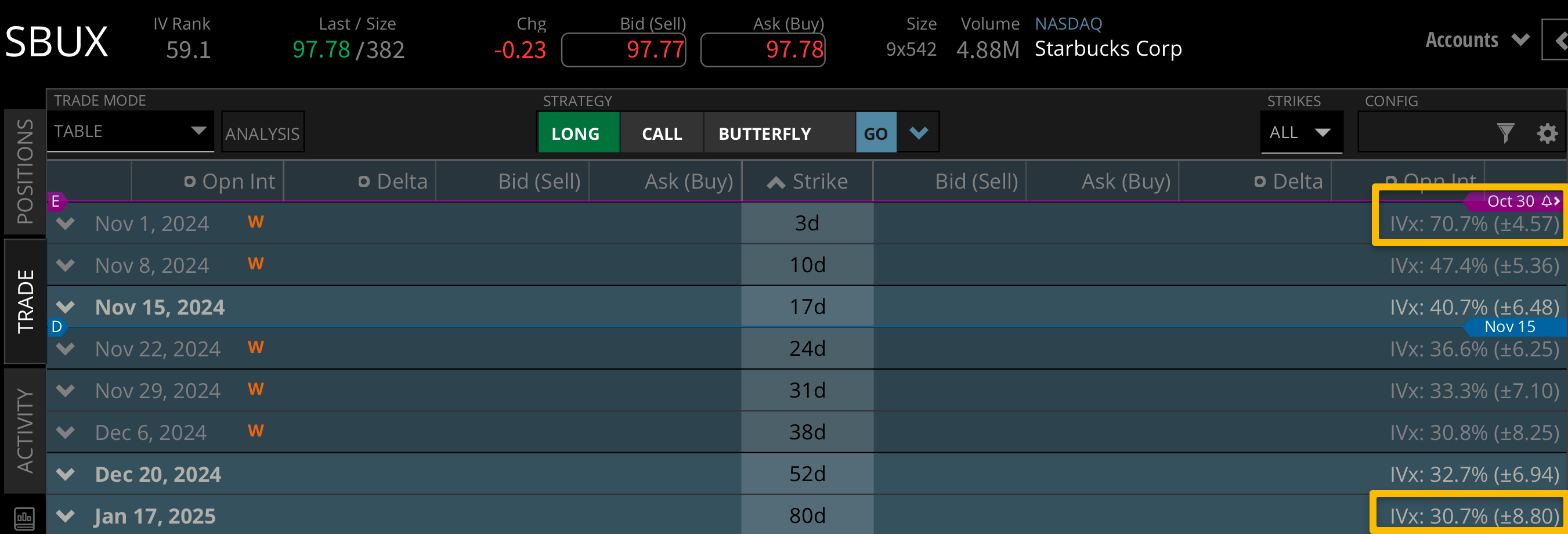The width and height of the screenshot is (1568, 534).
Task: Click the Nov 15 dividend date timeline tag
Action: tap(1509, 327)
